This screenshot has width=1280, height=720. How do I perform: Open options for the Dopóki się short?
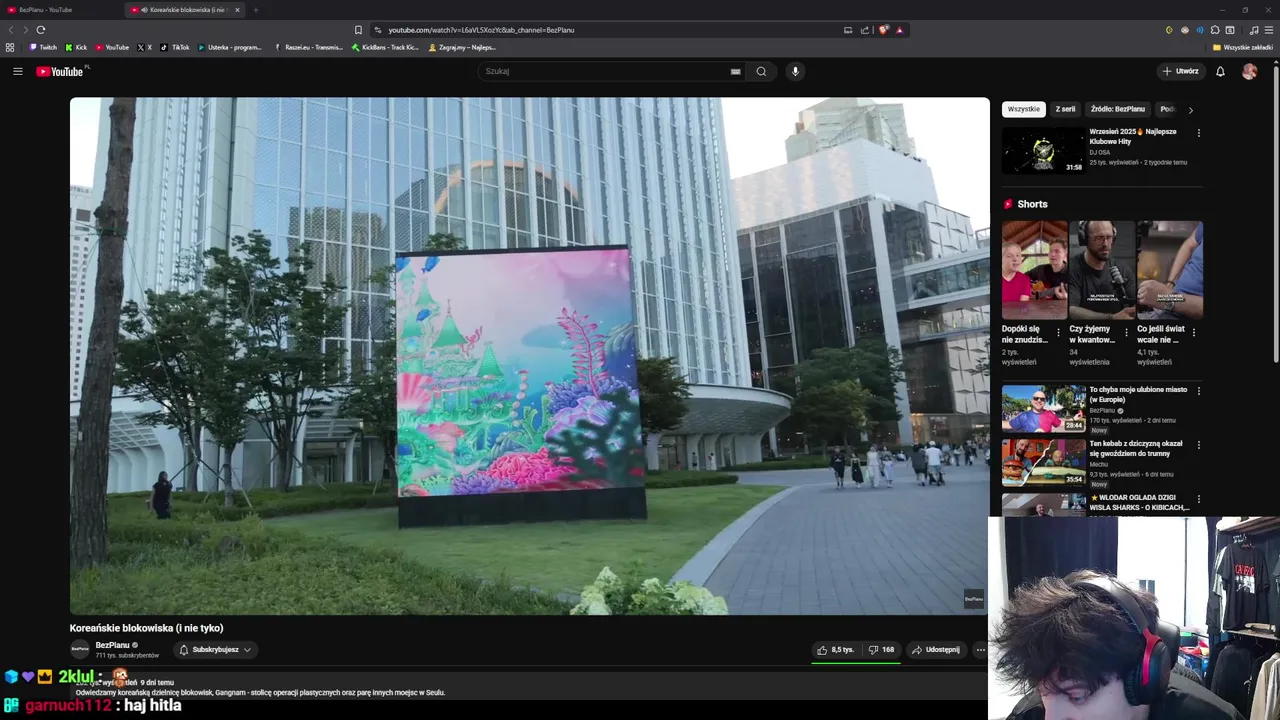(x=1058, y=332)
